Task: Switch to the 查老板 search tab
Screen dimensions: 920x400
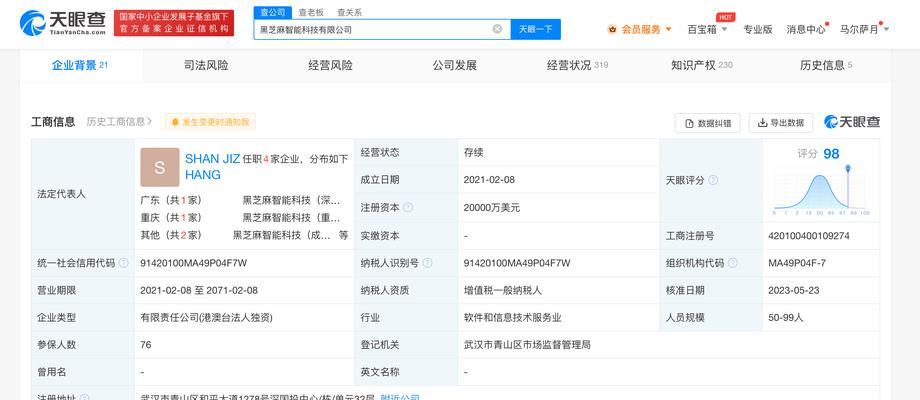Action: coord(311,12)
